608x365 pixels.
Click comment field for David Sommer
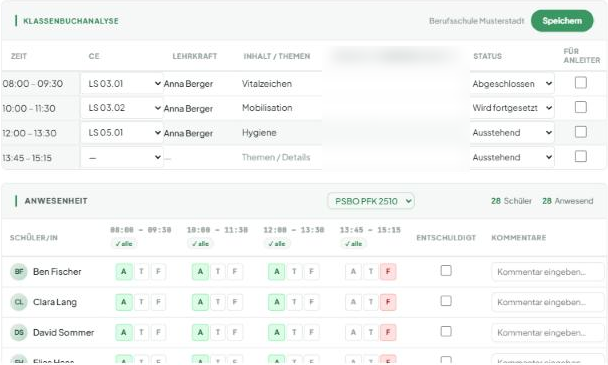coord(548,333)
